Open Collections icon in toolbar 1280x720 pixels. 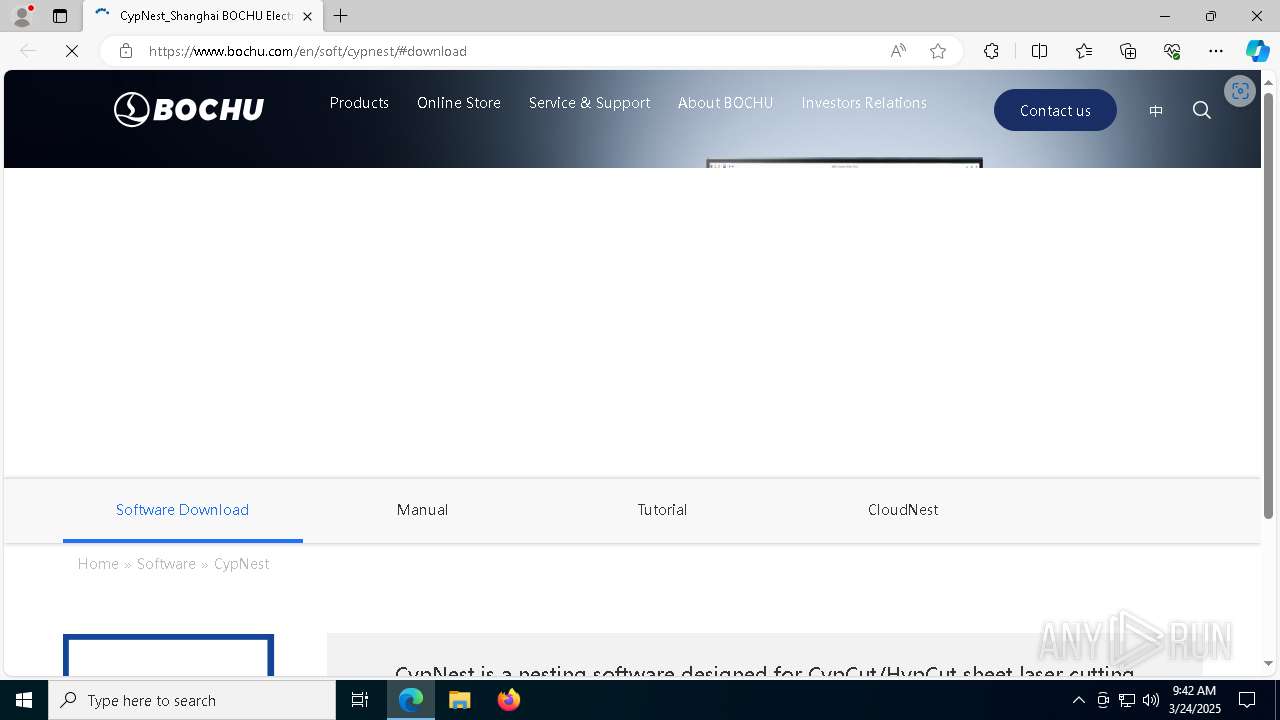point(1128,51)
